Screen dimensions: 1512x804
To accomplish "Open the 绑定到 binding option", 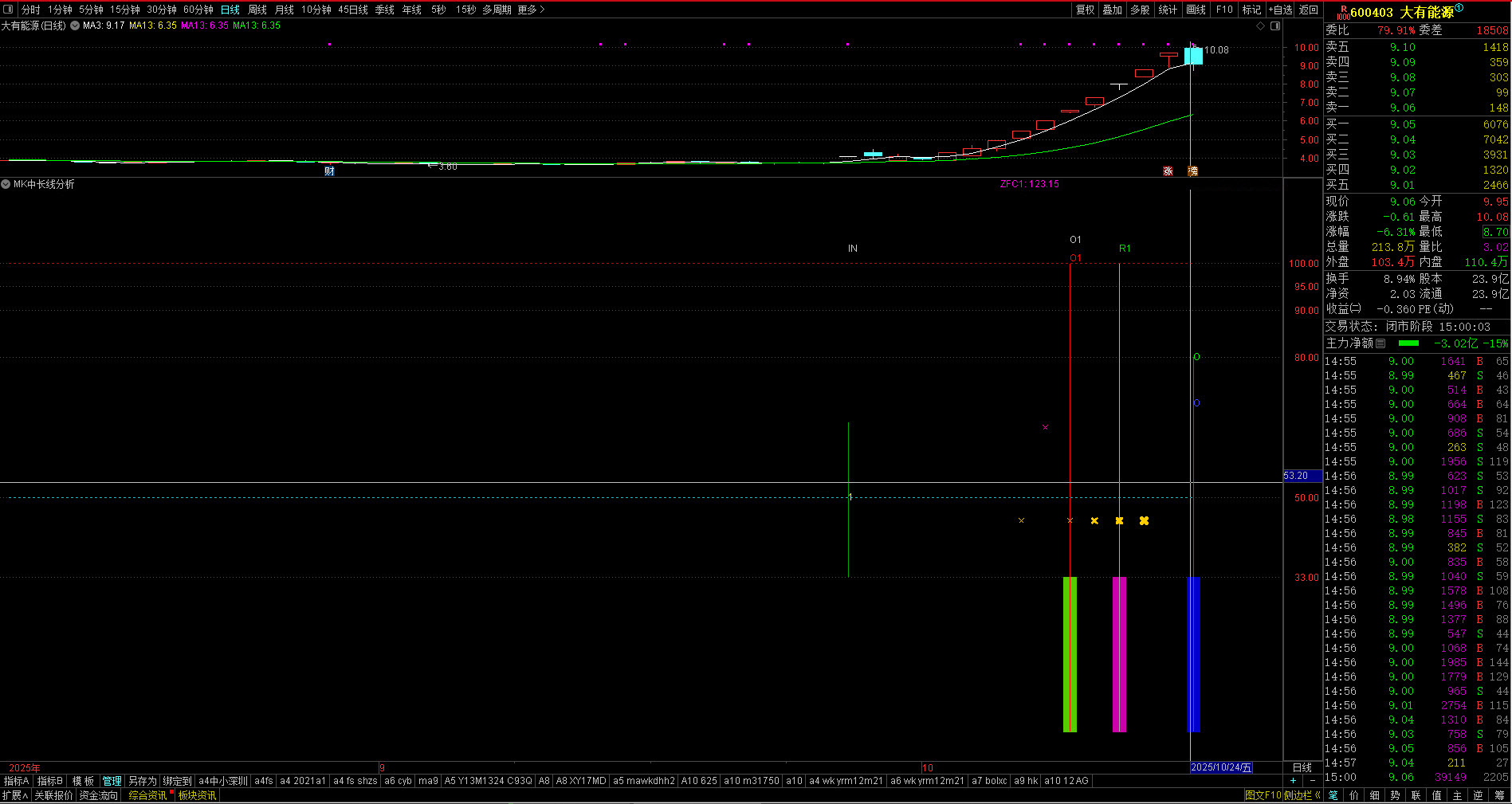I will [x=177, y=781].
